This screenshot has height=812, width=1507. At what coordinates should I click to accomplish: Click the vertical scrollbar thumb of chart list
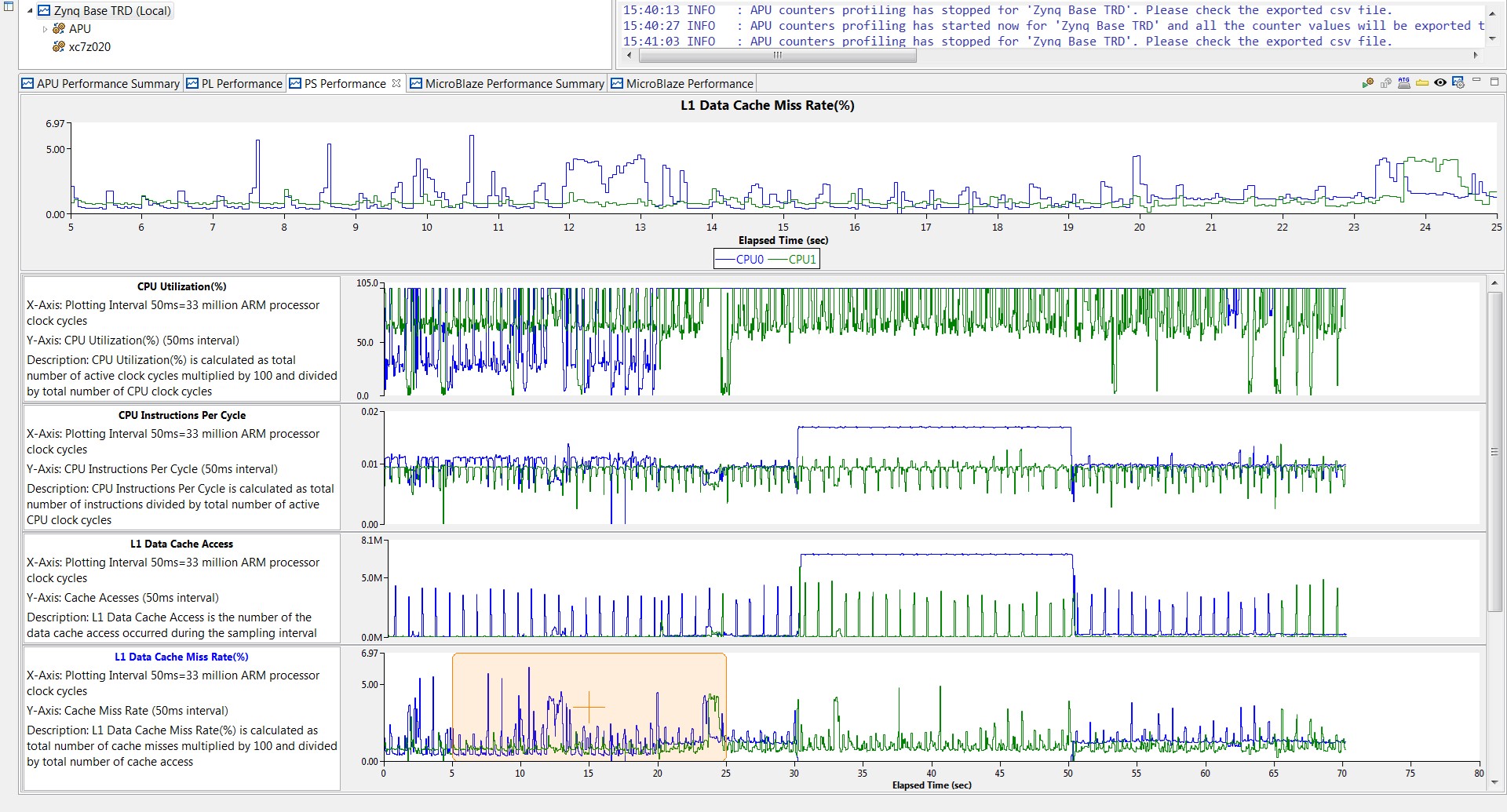[x=1494, y=451]
